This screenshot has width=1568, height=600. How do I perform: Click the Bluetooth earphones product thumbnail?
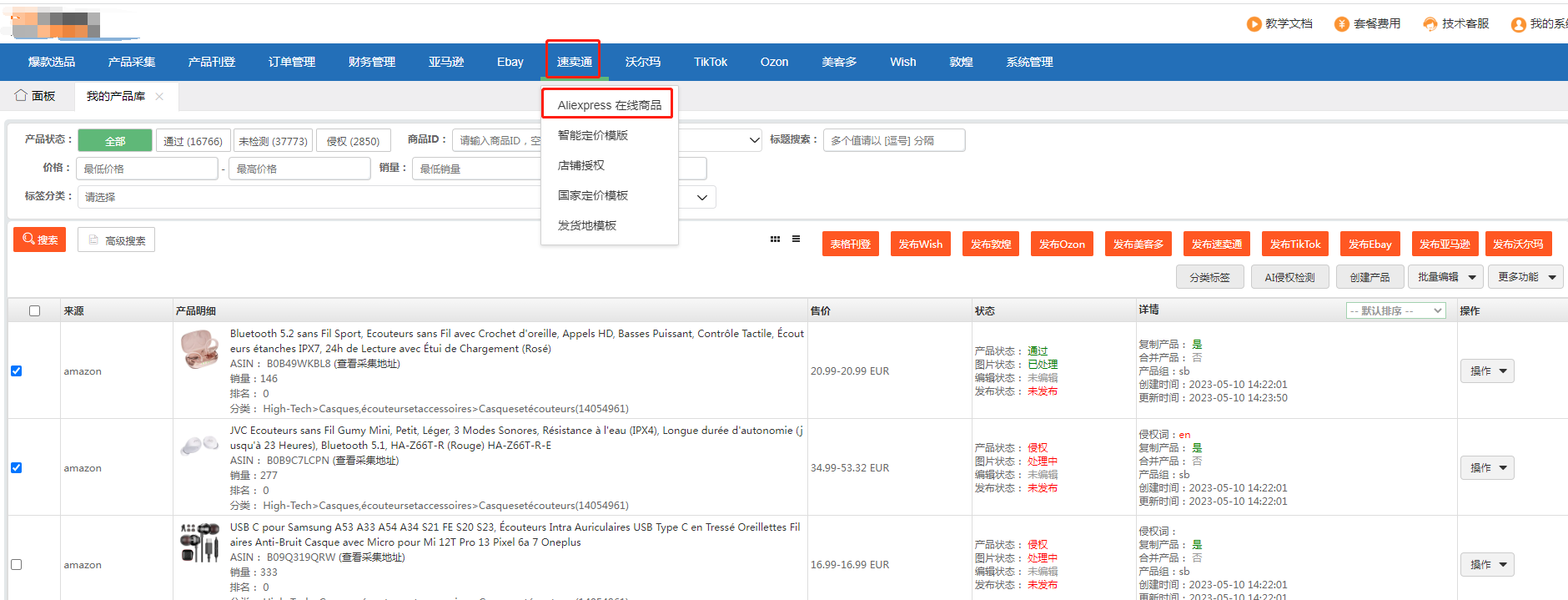coord(199,349)
